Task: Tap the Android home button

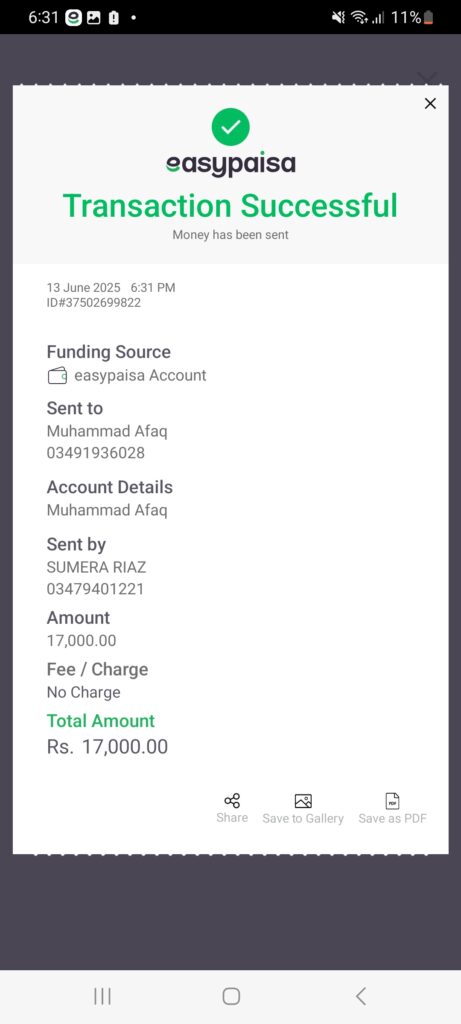Action: (x=231, y=996)
